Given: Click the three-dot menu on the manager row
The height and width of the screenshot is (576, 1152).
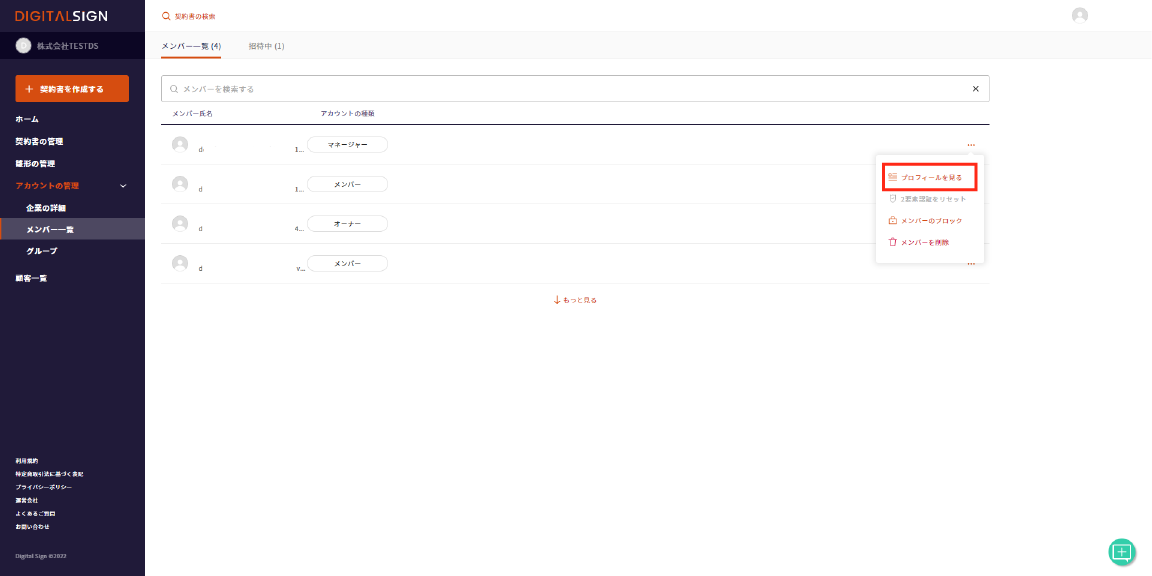Looking at the screenshot, I should click(970, 145).
